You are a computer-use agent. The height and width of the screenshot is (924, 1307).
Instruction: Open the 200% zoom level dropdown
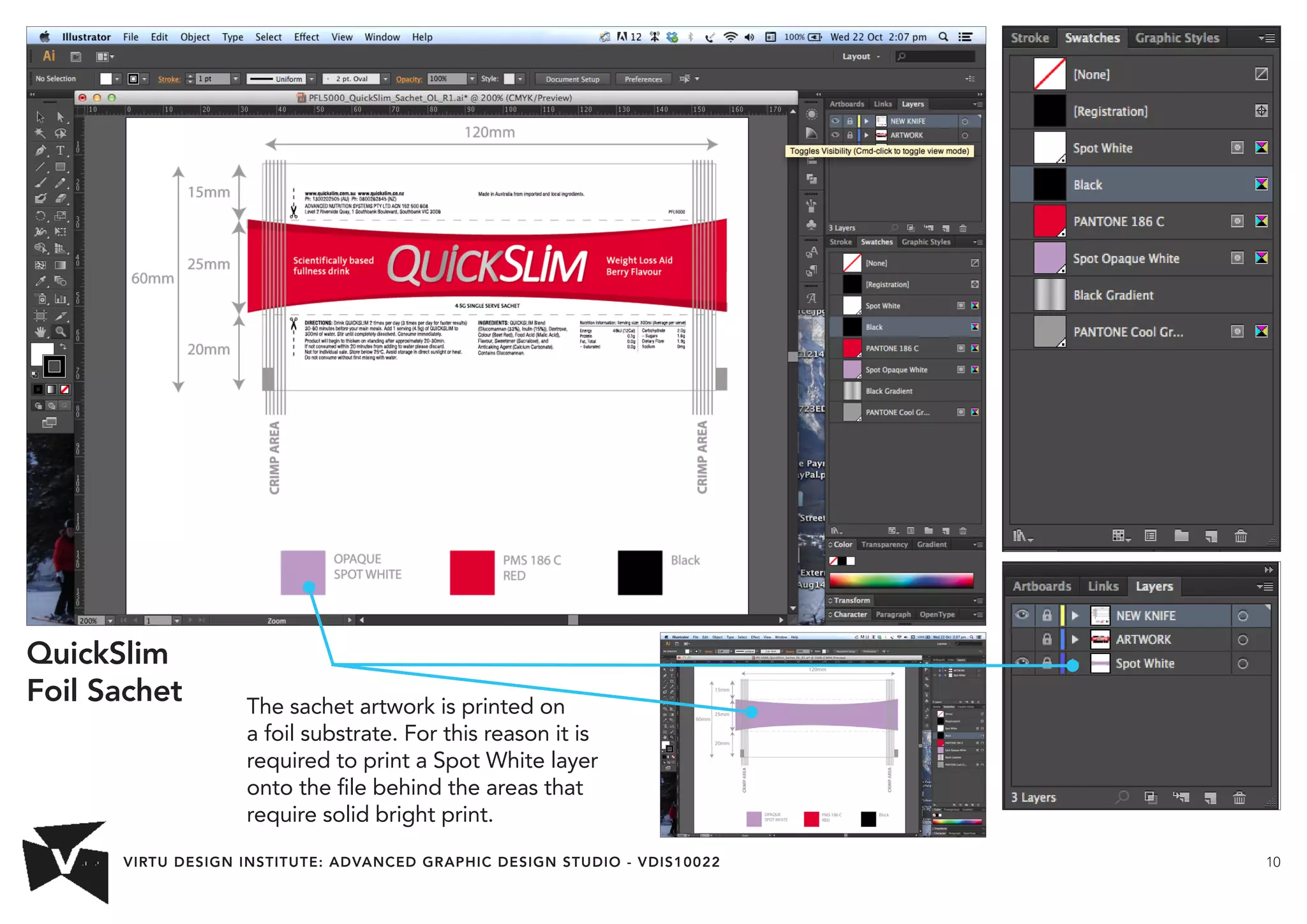(x=110, y=620)
